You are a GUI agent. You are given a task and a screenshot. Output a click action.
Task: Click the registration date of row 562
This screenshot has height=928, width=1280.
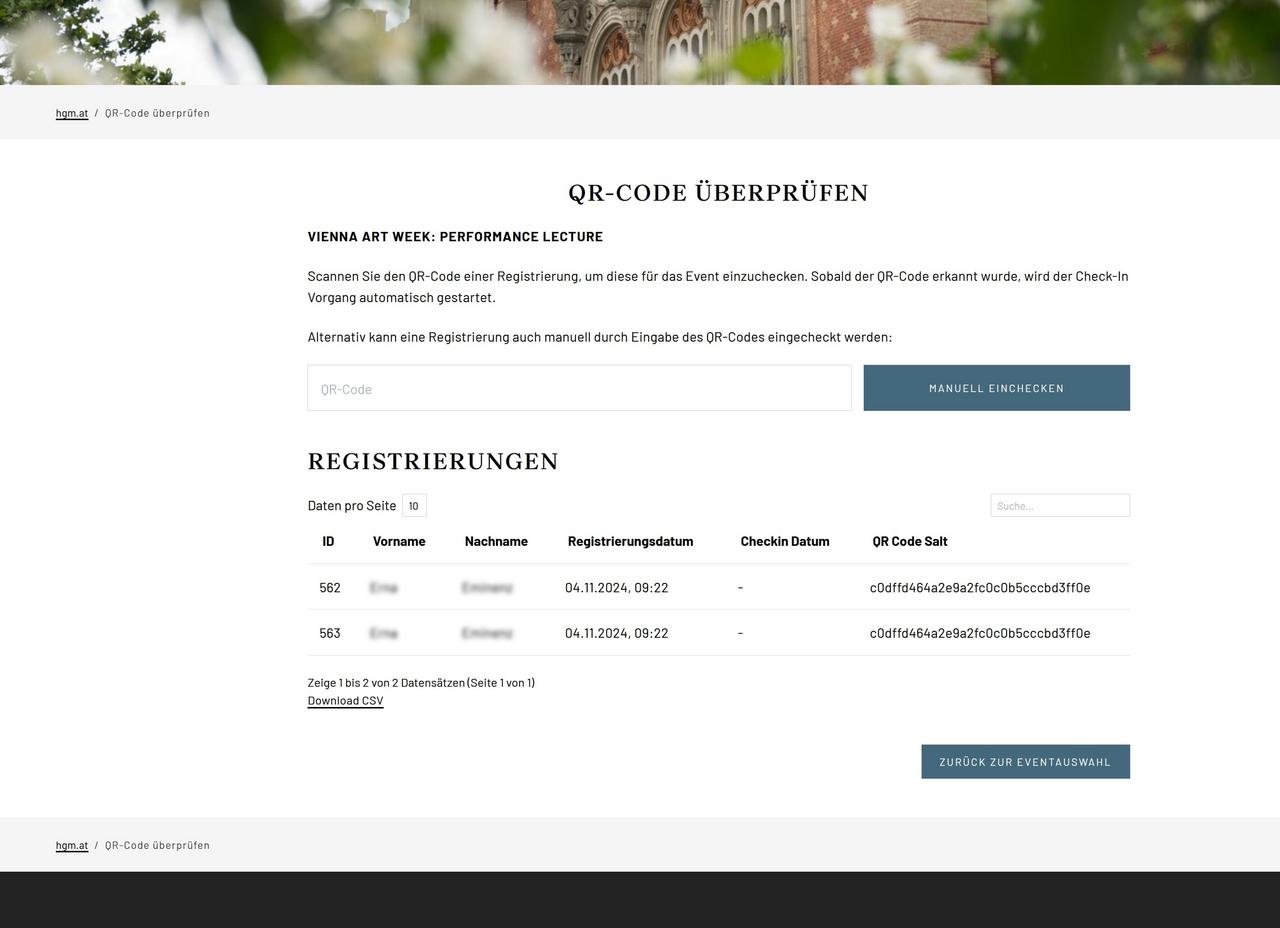click(617, 588)
